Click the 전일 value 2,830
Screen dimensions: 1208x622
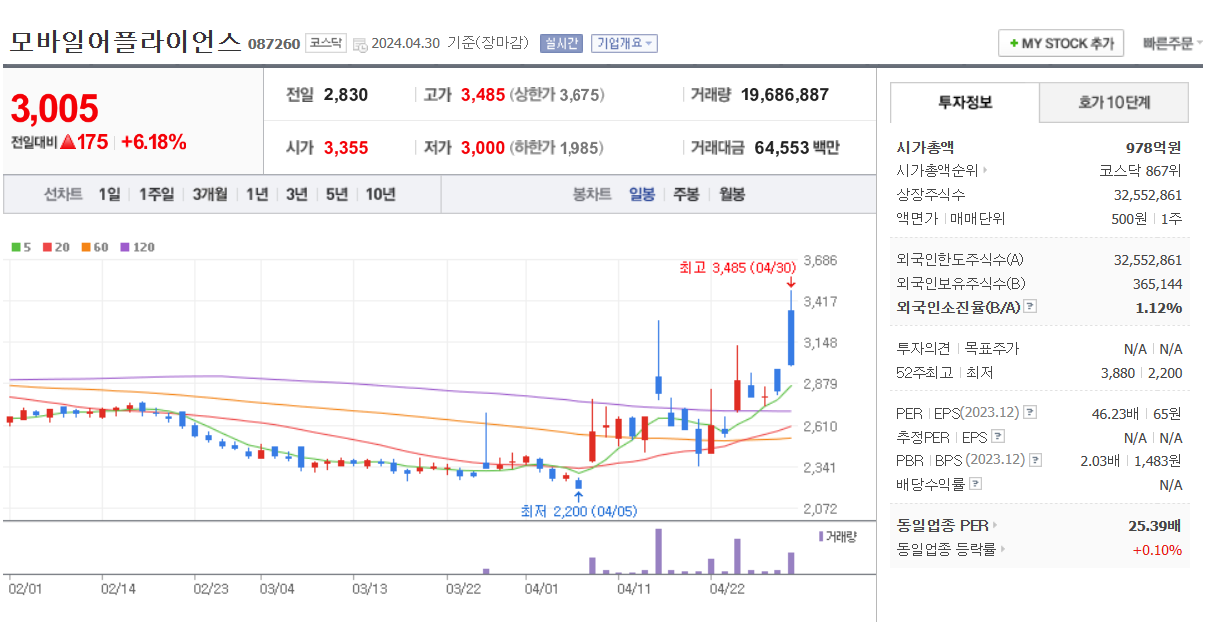(346, 95)
